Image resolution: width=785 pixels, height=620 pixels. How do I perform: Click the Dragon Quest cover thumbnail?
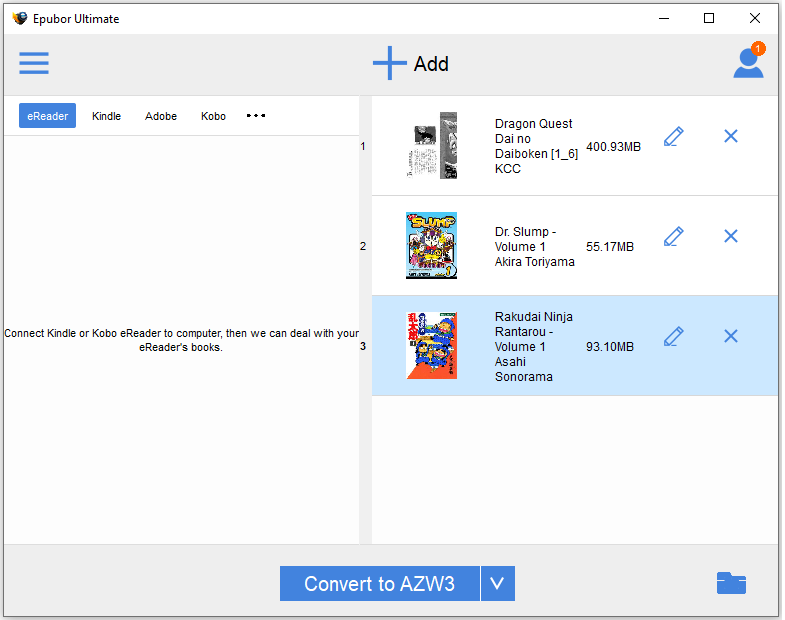432,145
